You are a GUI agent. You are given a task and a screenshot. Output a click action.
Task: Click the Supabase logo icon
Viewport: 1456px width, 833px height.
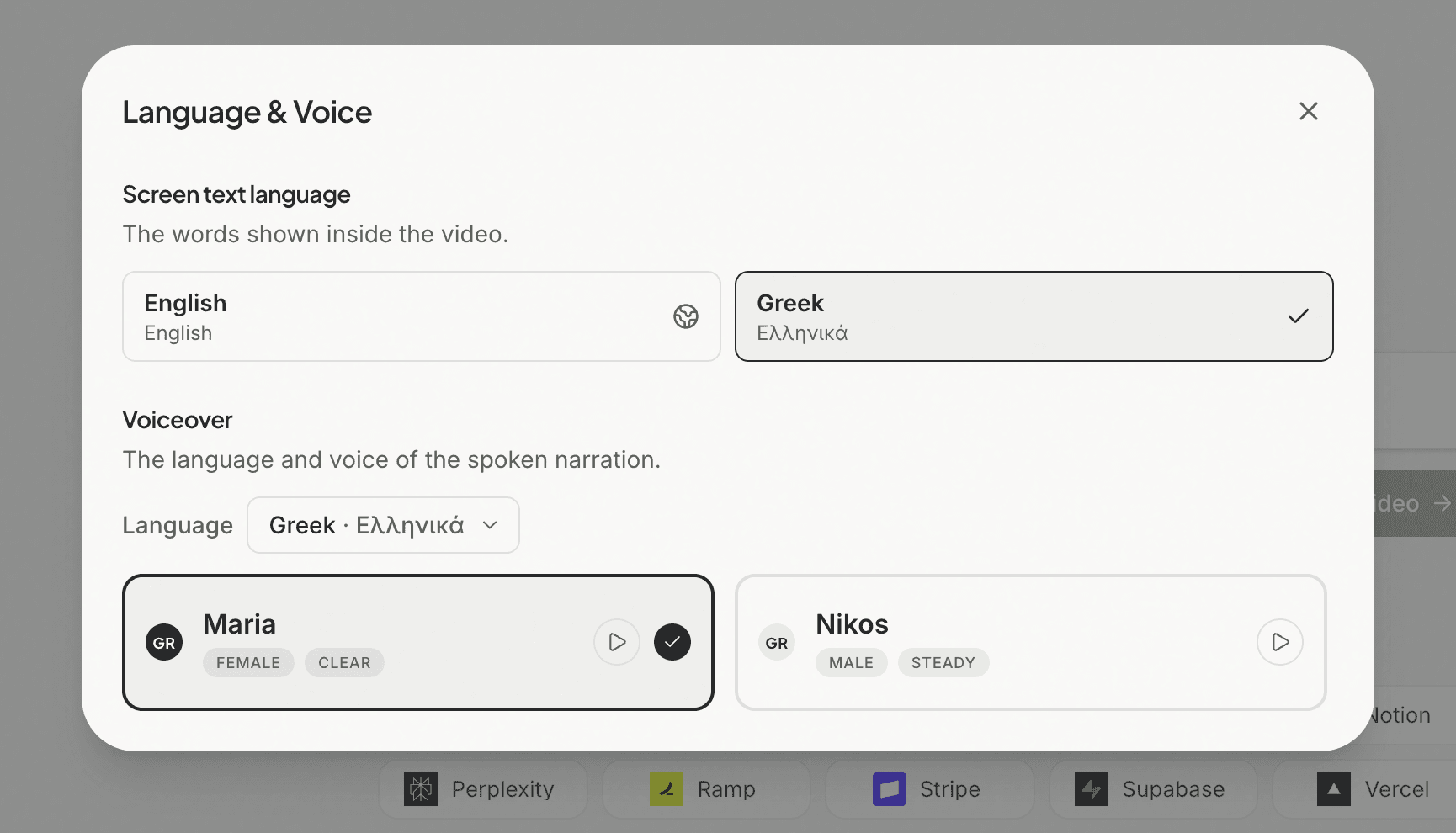1092,789
